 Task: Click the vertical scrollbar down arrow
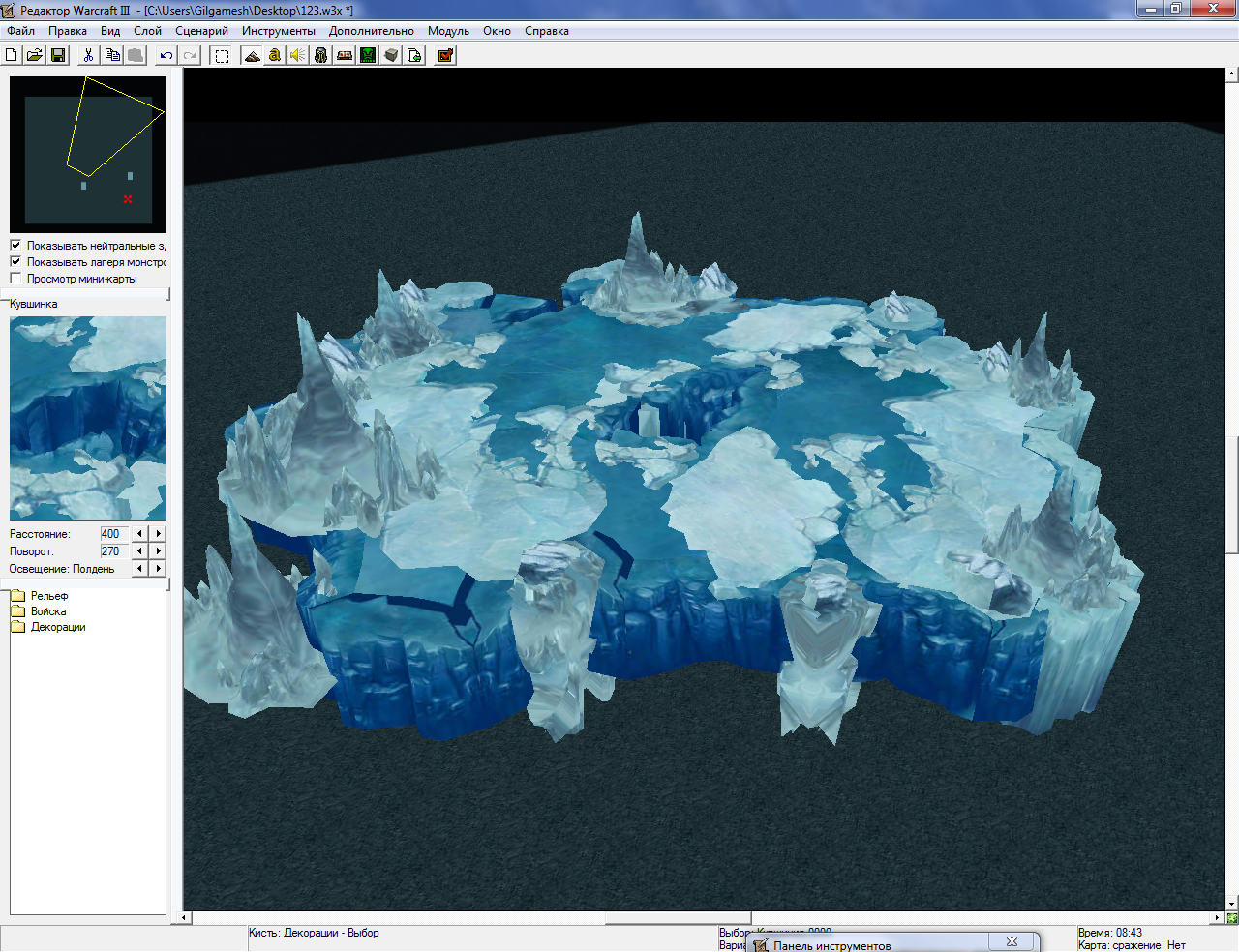1232,904
